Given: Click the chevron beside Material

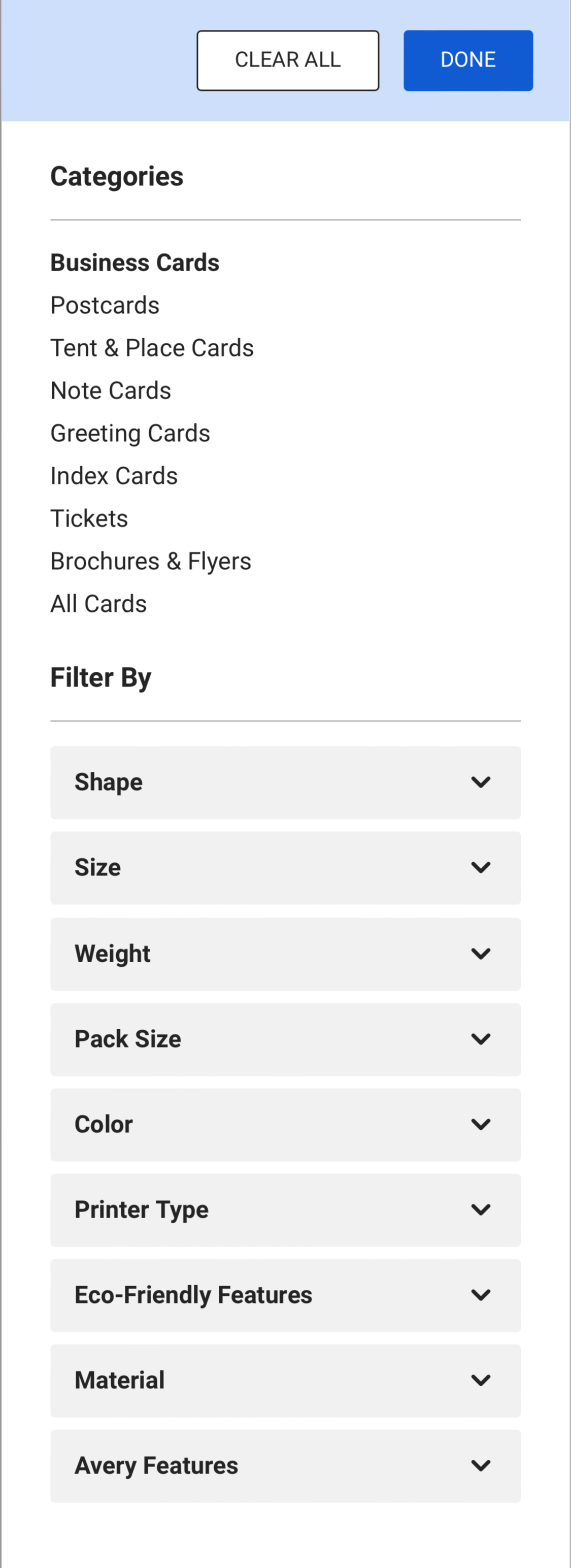Looking at the screenshot, I should [x=482, y=1381].
